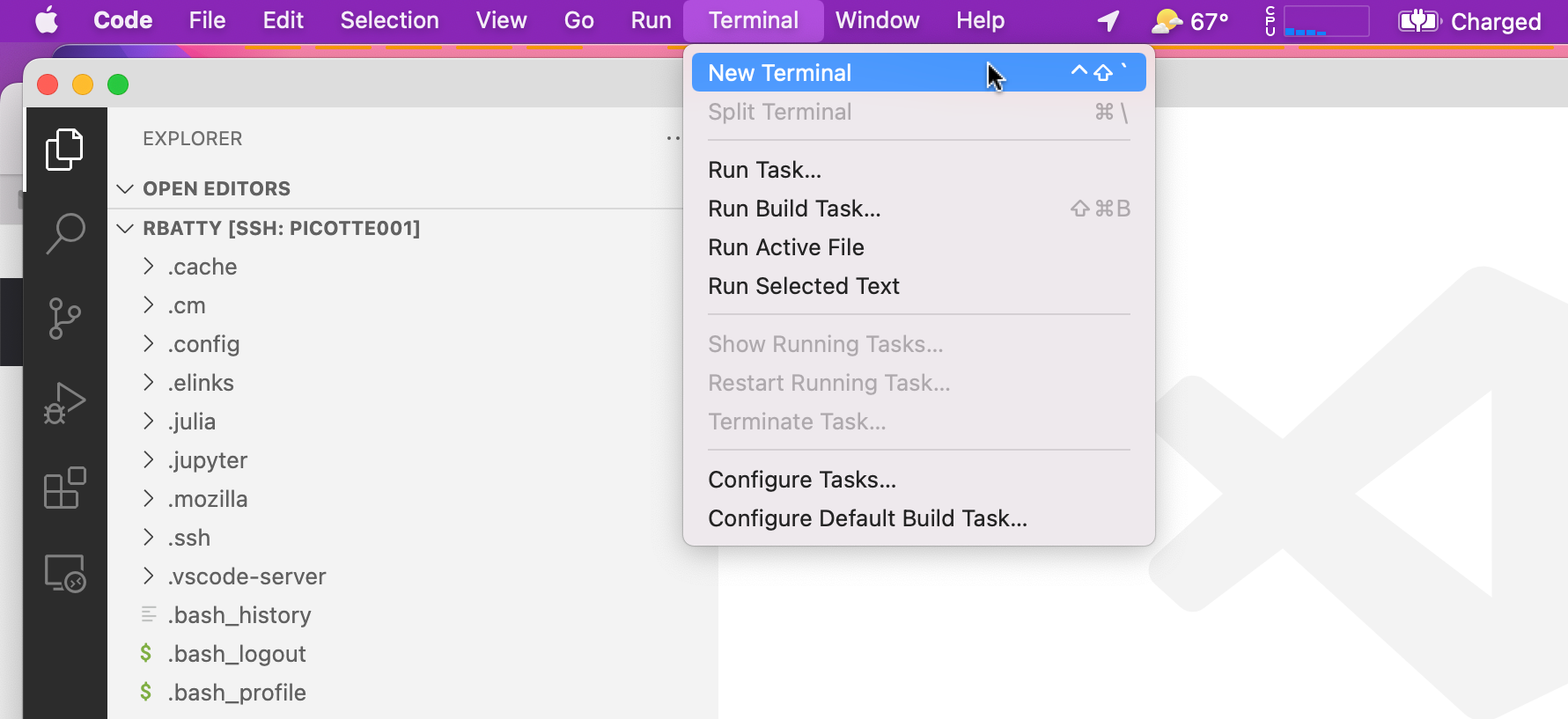
Task: Click the EXPLORER panel title
Action: (x=192, y=138)
